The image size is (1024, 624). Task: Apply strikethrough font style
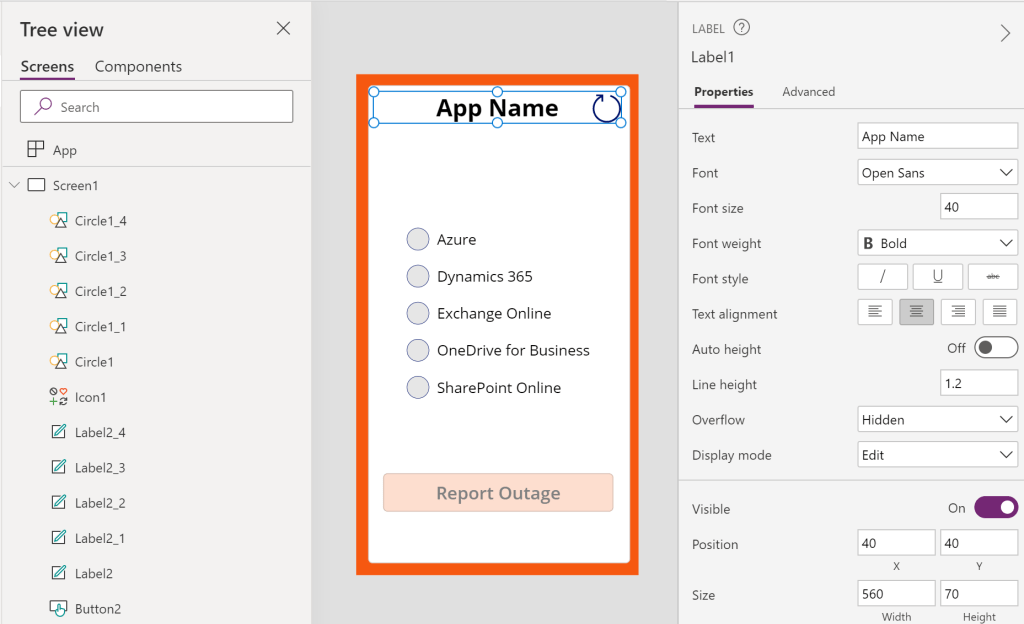[x=993, y=277]
